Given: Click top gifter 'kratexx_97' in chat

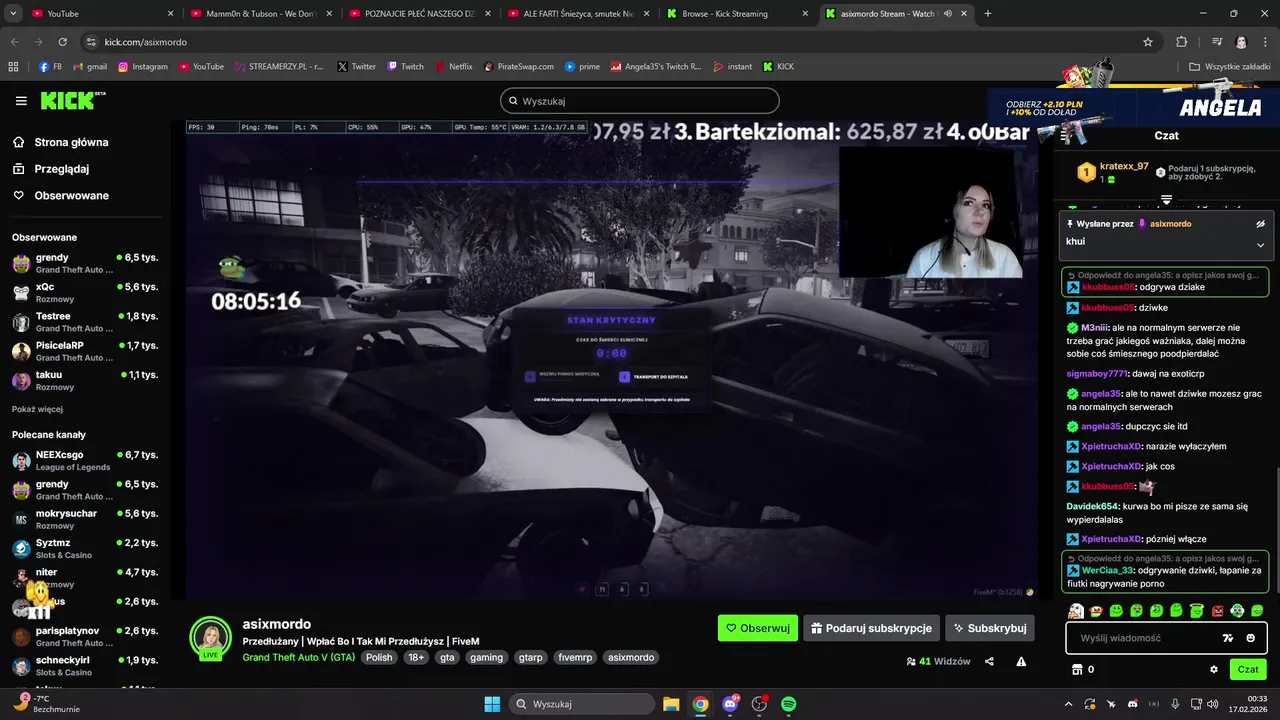Looking at the screenshot, I should [x=1124, y=167].
